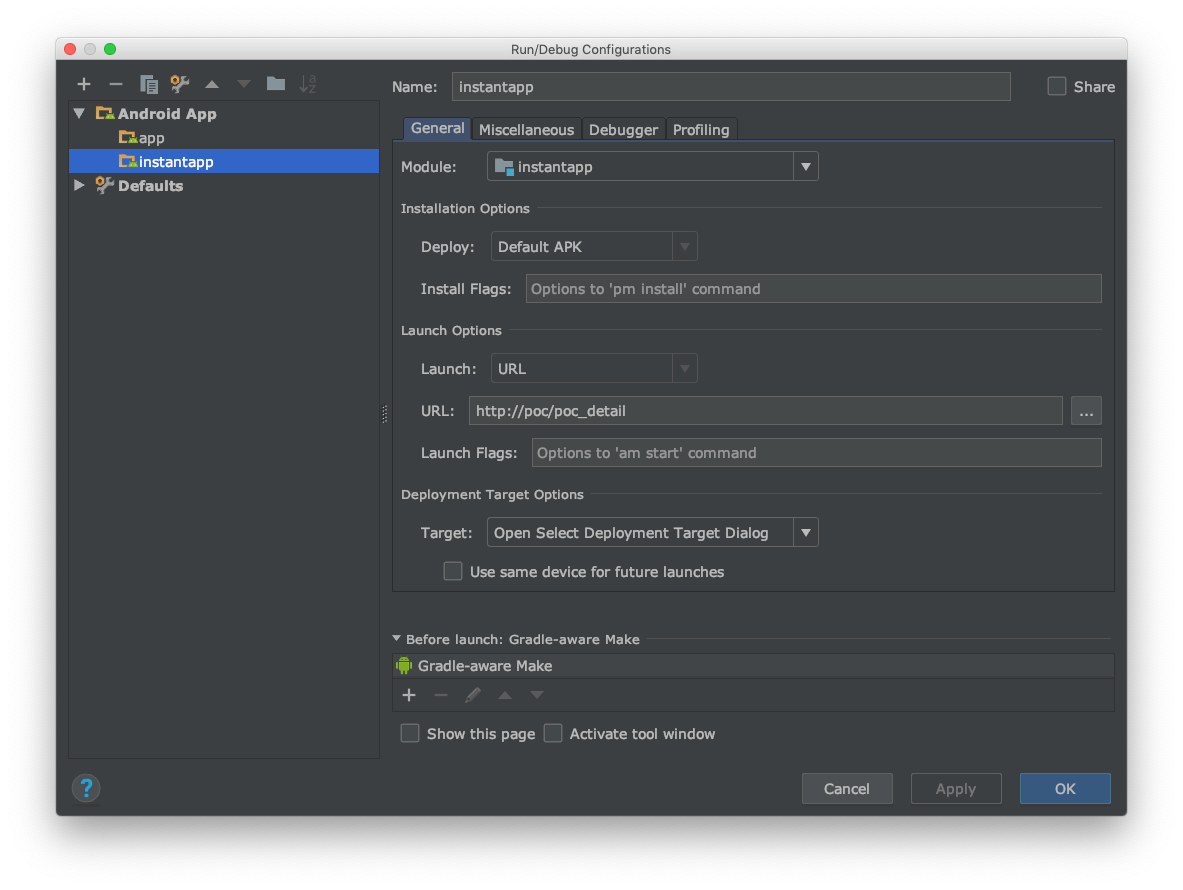Add a new configuration with plus icon

84,84
